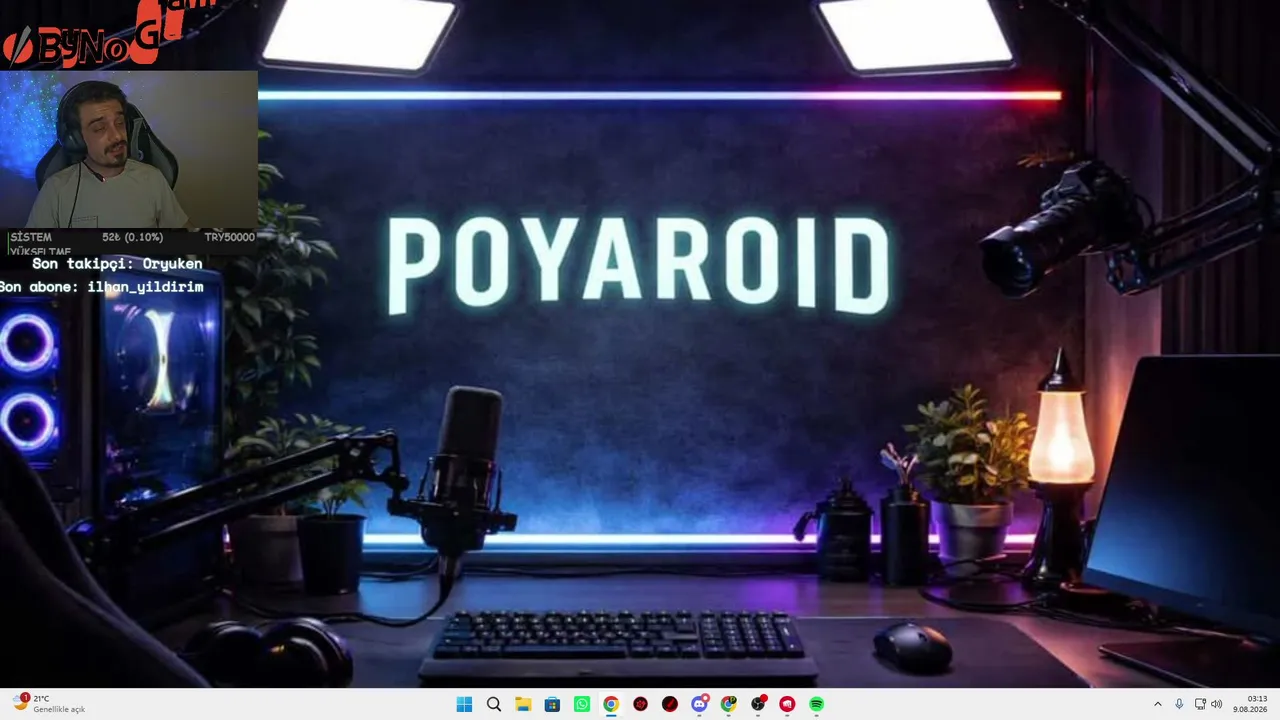
Task: Open the Microsoft Store taskbar icon
Action: click(x=552, y=704)
